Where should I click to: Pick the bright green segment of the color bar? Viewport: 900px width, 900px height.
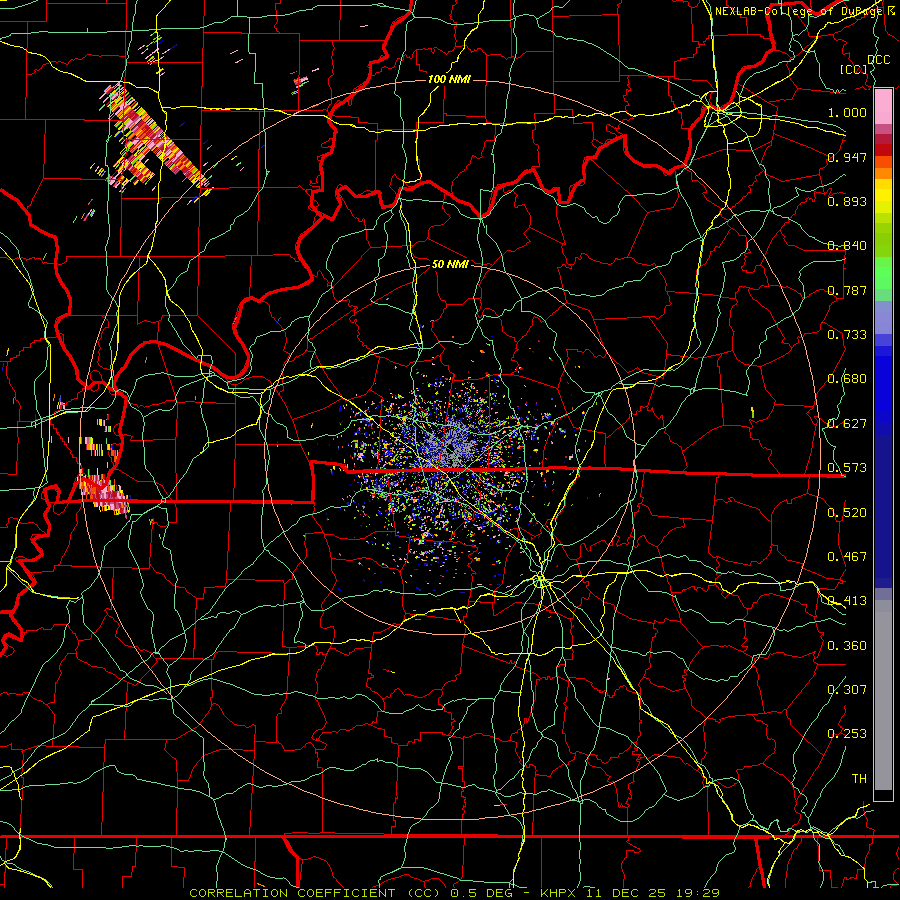[883, 273]
